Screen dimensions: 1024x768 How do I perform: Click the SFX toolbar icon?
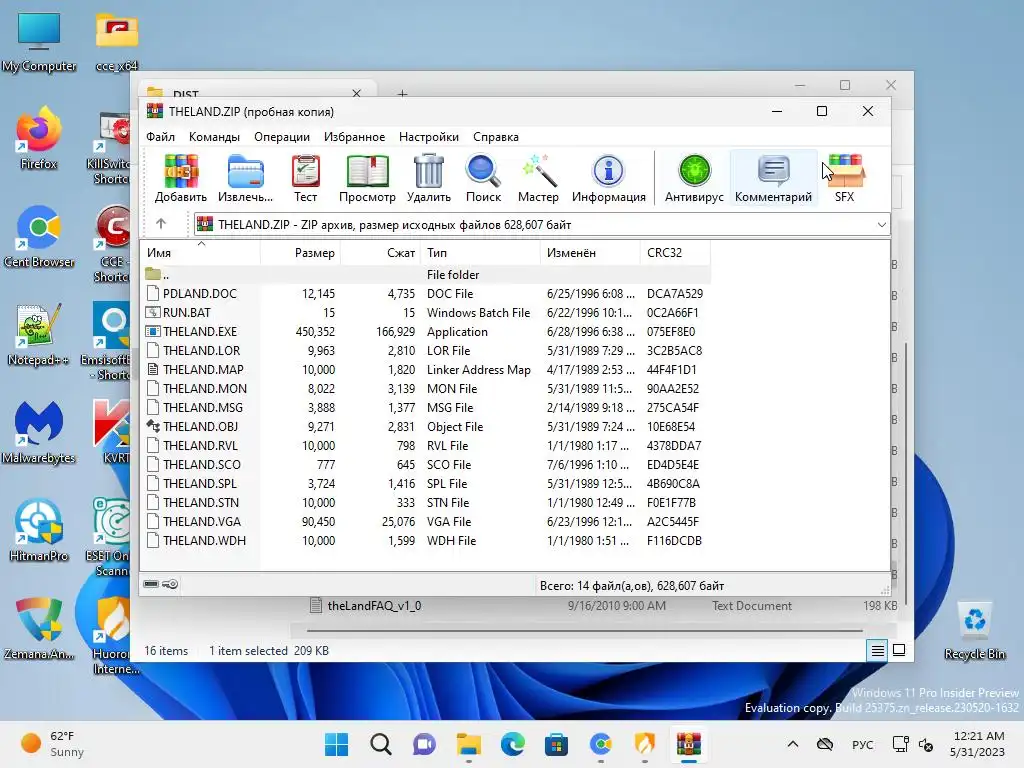click(845, 178)
